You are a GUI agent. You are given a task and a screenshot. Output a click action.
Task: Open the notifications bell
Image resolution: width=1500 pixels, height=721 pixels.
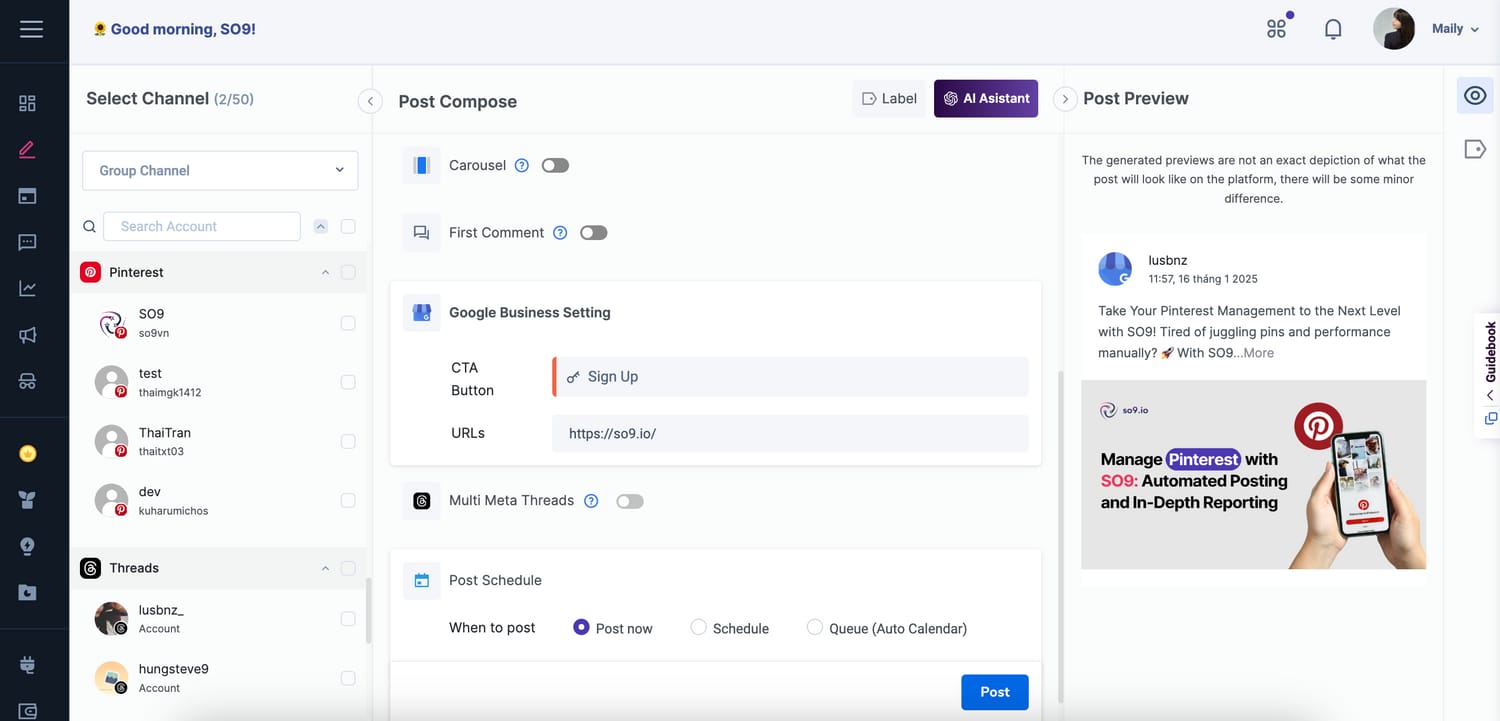coord(1333,29)
